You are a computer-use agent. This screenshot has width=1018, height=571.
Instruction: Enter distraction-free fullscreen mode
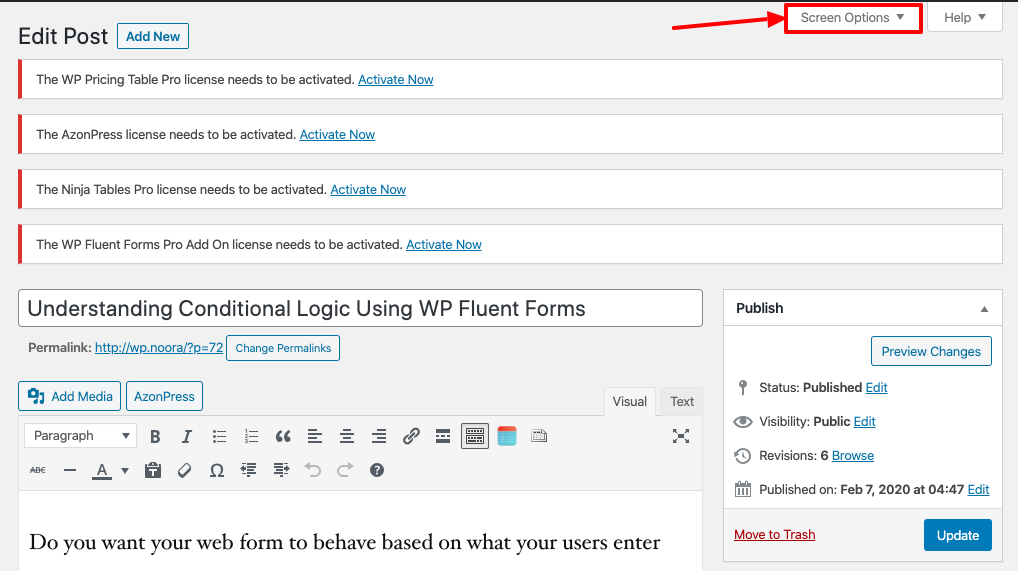pyautogui.click(x=681, y=436)
